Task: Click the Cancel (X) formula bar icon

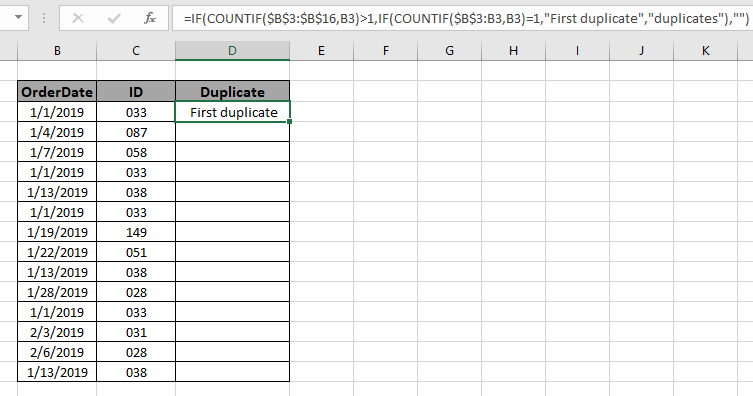Action: [x=78, y=19]
